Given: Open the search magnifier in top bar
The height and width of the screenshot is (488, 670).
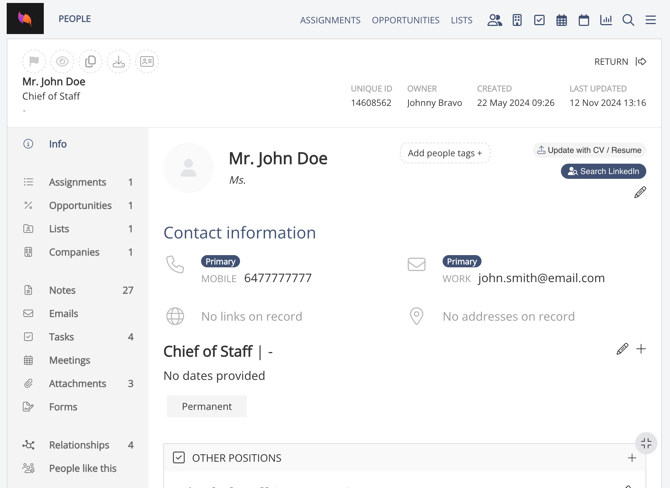Looking at the screenshot, I should coord(628,20).
